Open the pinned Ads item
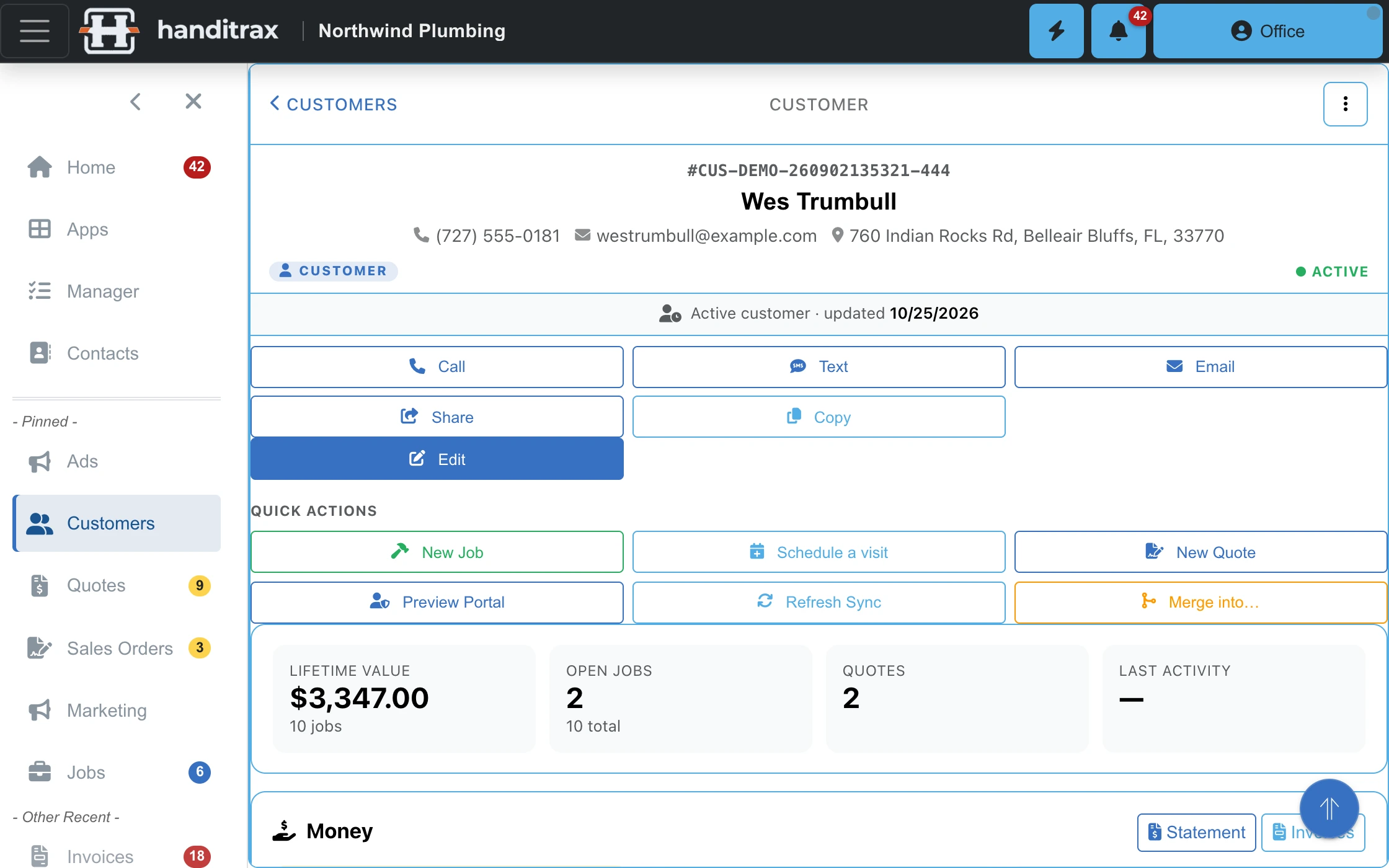Image resolution: width=1389 pixels, height=868 pixels. pyautogui.click(x=117, y=461)
